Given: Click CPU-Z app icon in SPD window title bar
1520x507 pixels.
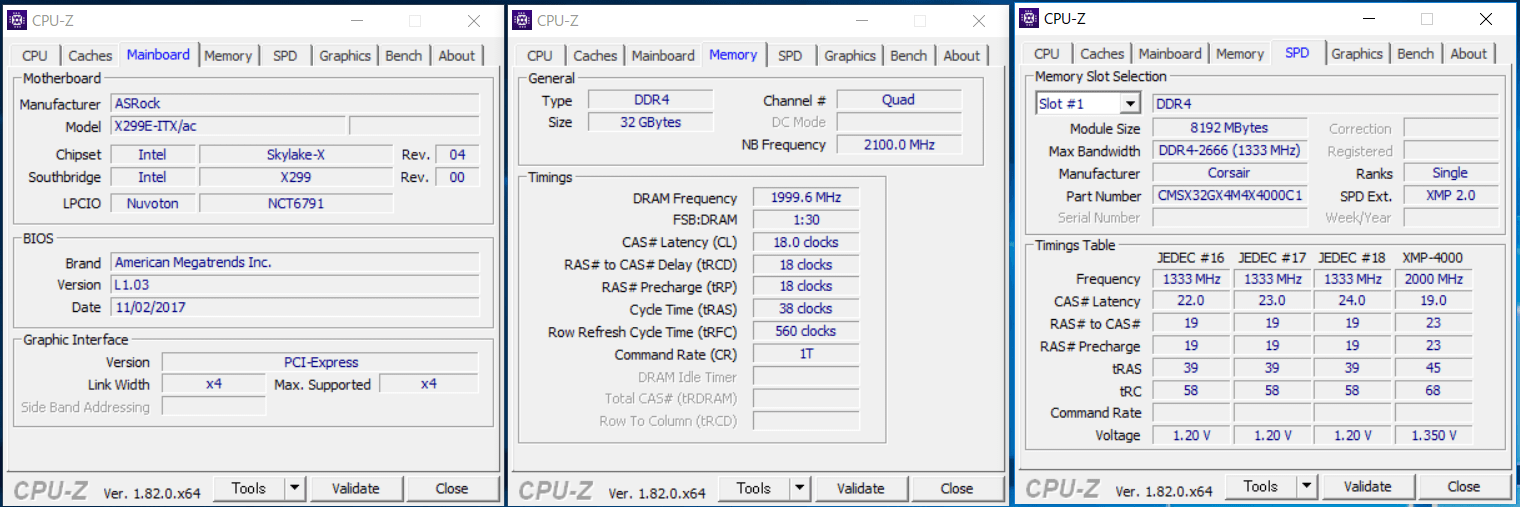Looking at the screenshot, I should tap(1029, 18).
